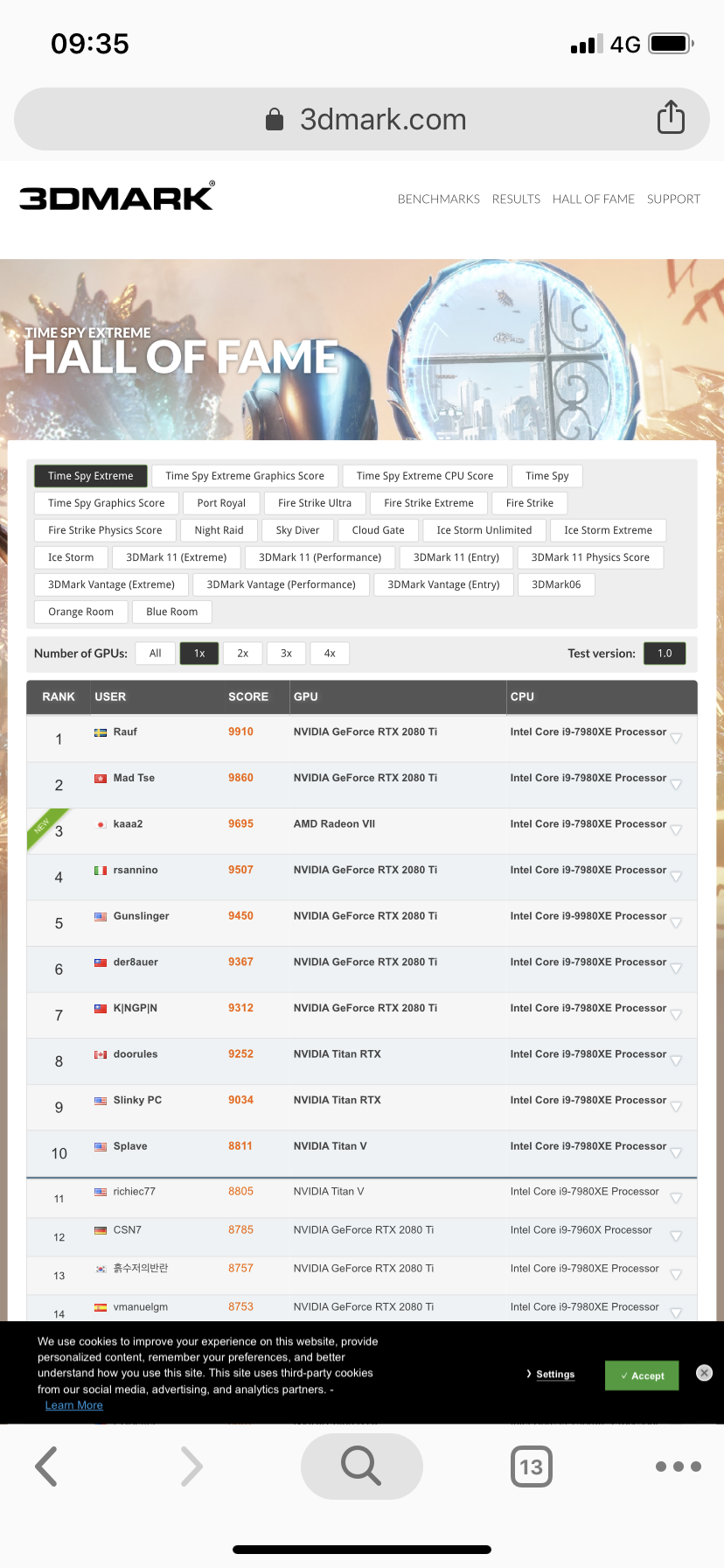Switch to Time Spy Extreme tab
724x1568 pixels.
91,476
